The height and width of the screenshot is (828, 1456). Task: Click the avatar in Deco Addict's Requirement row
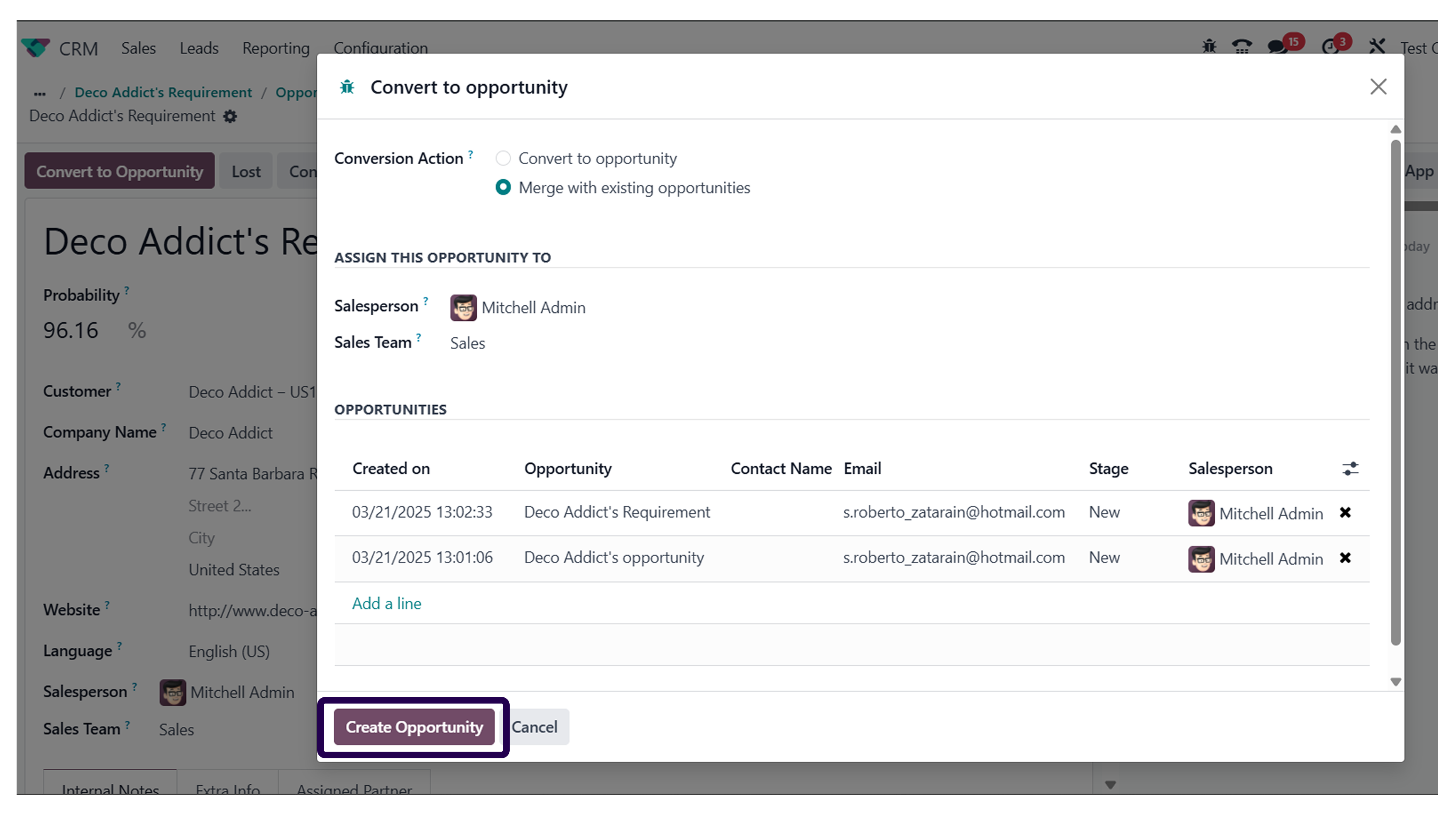coord(1201,513)
